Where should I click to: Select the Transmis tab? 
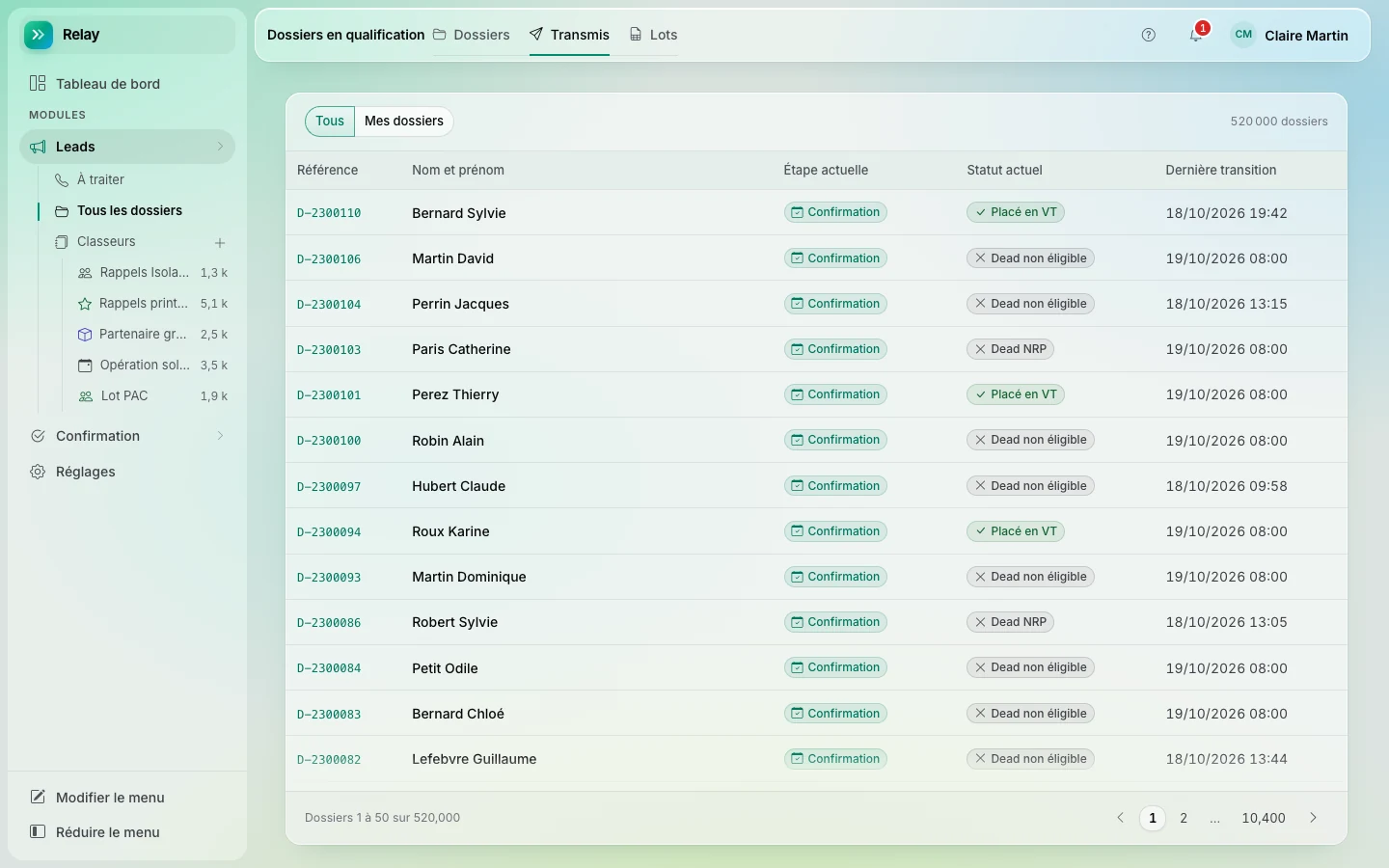[x=569, y=35]
